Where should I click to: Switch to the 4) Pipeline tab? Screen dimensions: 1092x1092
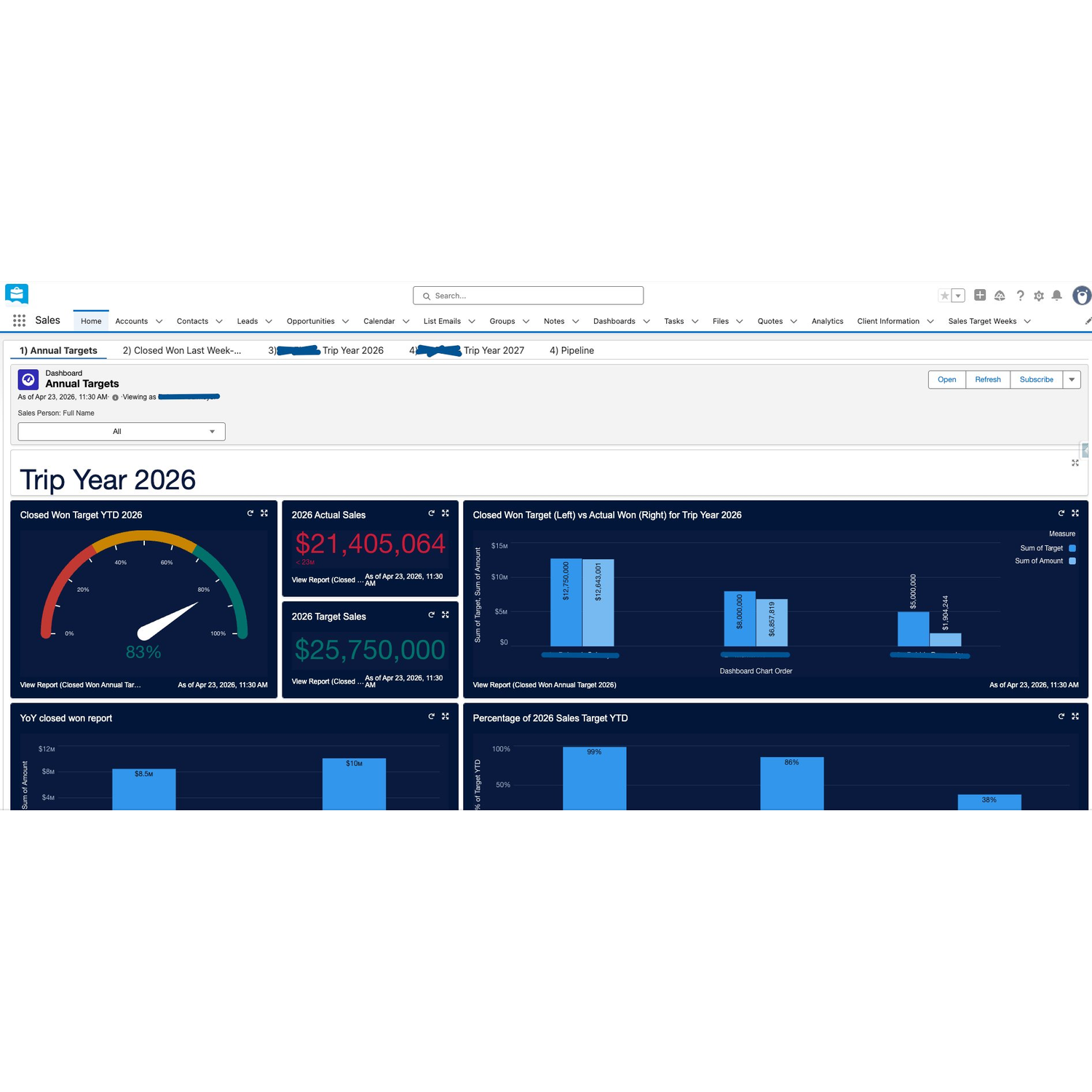pyautogui.click(x=571, y=351)
